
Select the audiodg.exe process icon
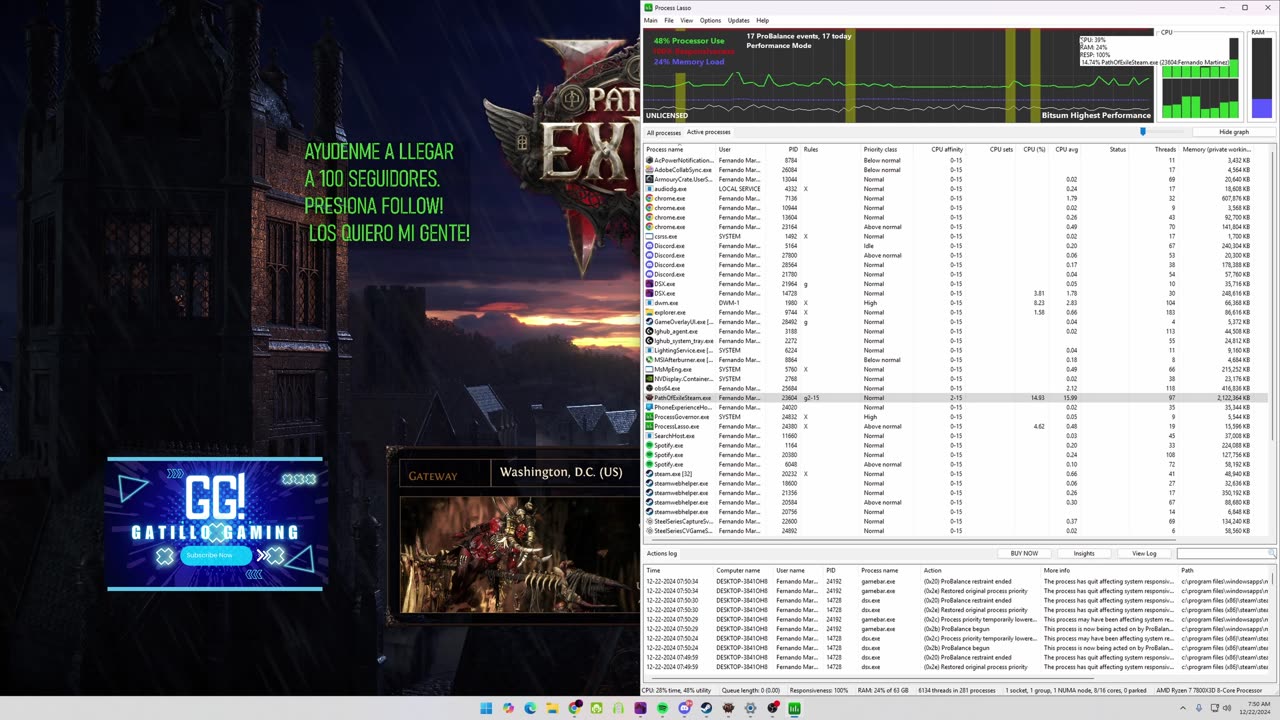pyautogui.click(x=650, y=189)
